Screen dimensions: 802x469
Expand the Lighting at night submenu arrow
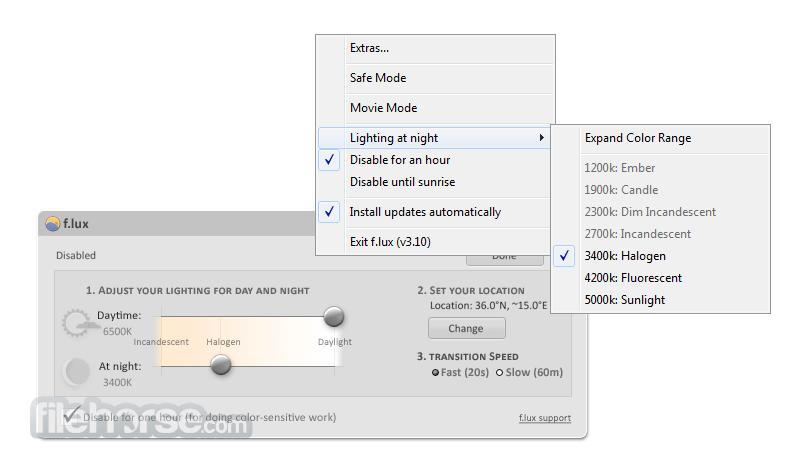[x=542, y=138]
